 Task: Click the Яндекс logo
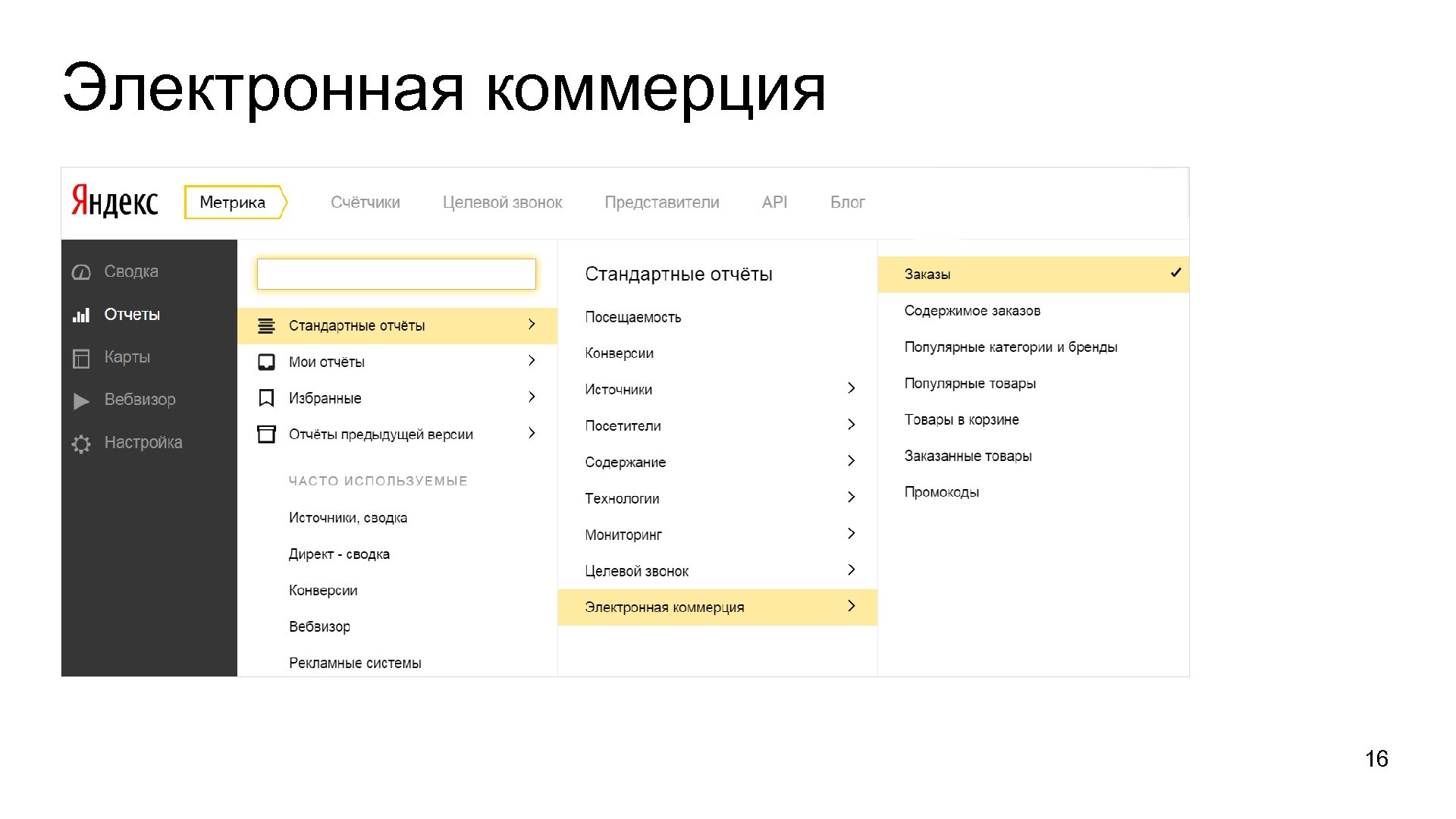click(115, 202)
